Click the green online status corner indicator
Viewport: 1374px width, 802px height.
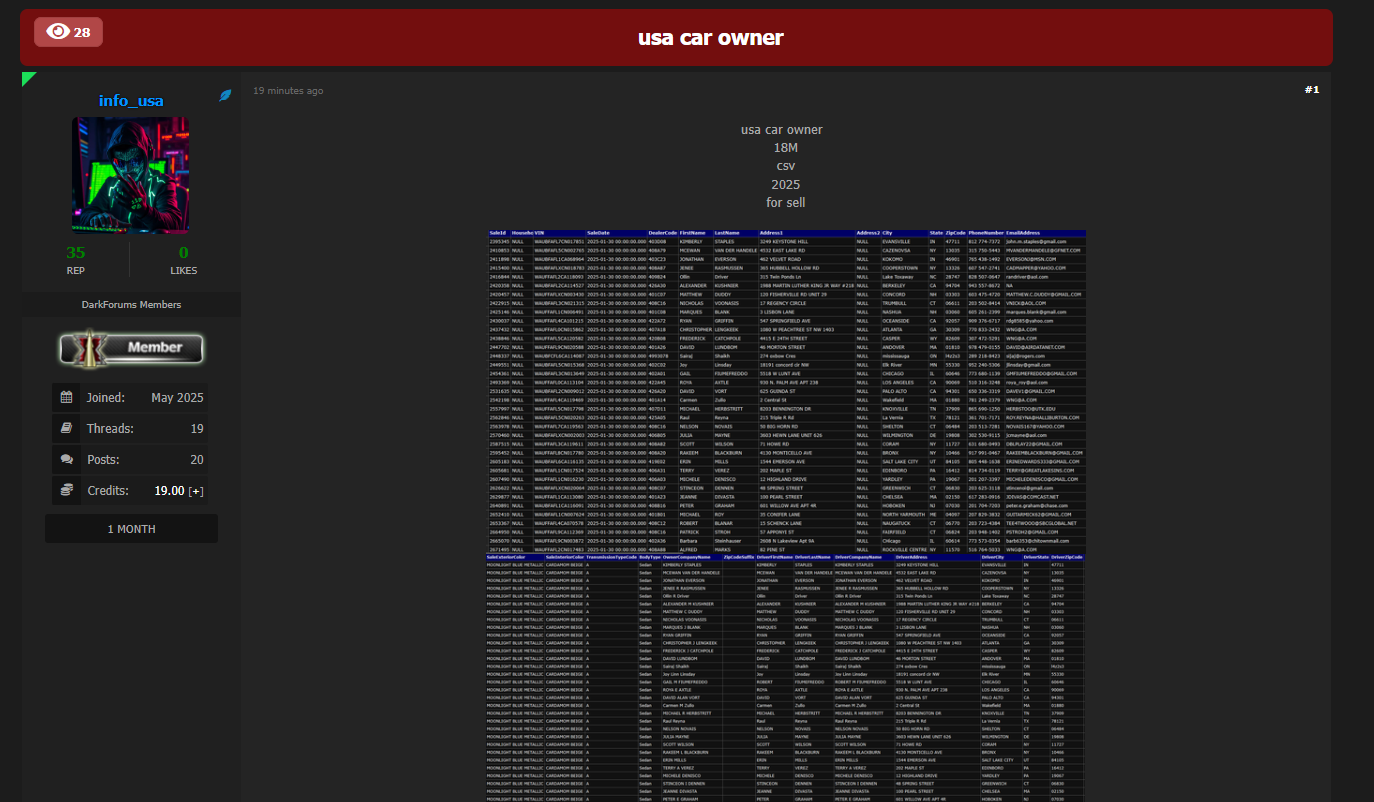(x=28, y=77)
